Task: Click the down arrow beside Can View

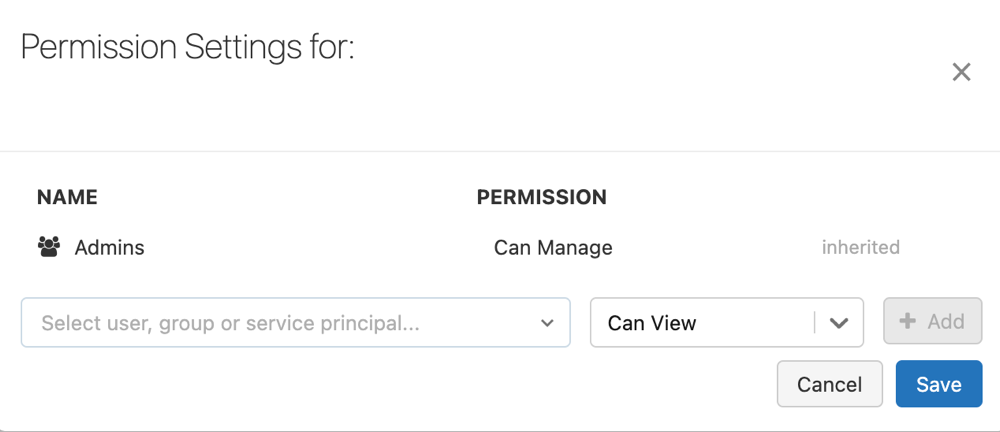Action: [839, 323]
